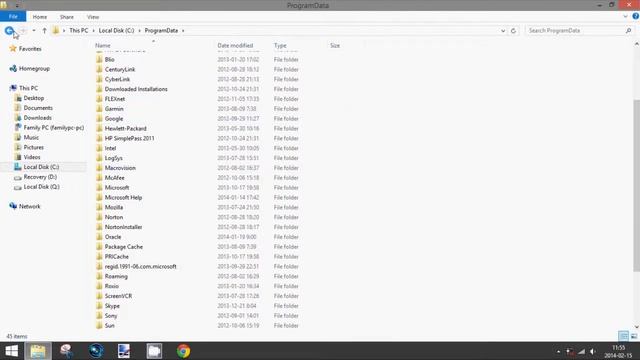The height and width of the screenshot is (360, 640).
Task: Show hidden system tray icons arrow
Action: [x=558, y=351]
